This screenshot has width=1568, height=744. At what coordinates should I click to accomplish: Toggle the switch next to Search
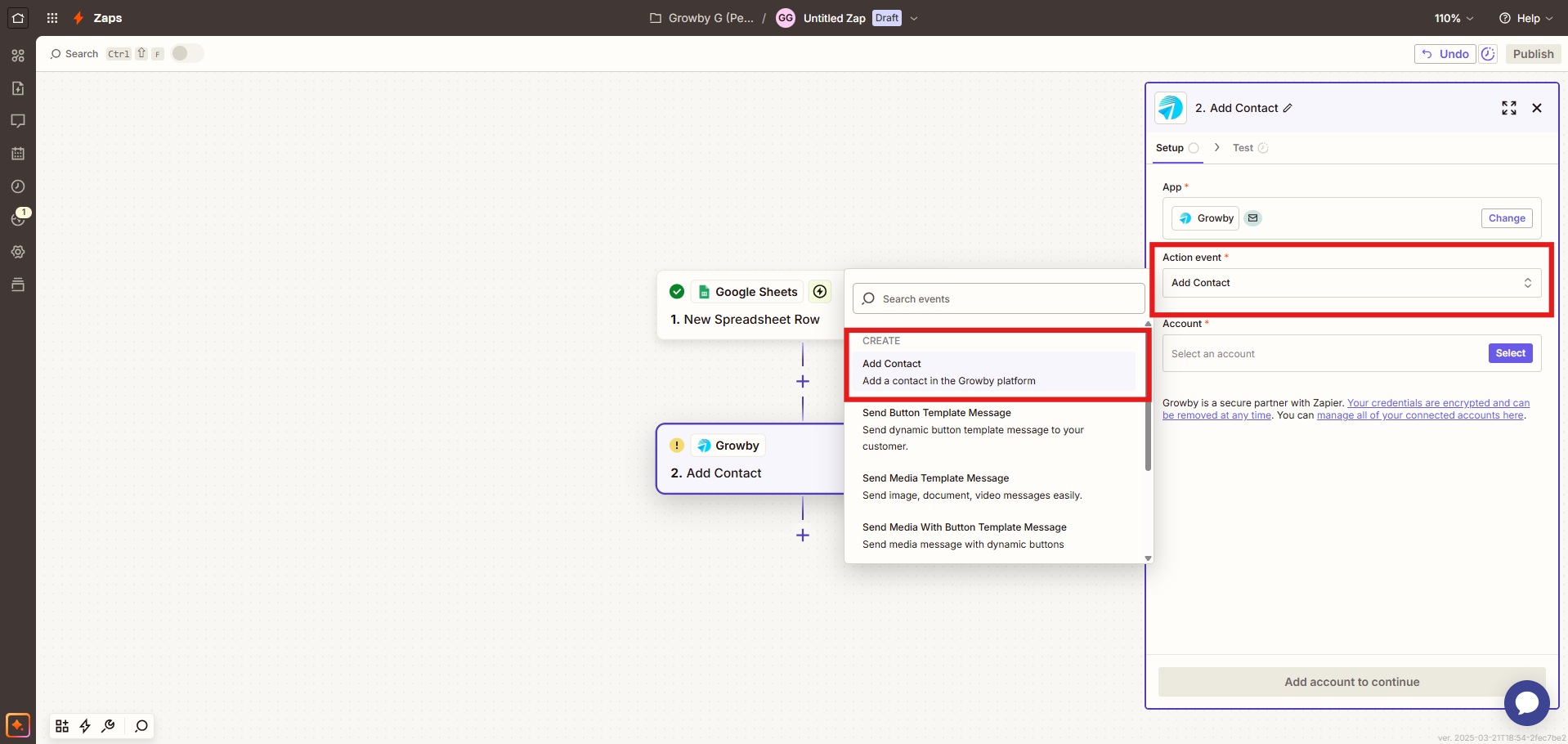(x=187, y=53)
